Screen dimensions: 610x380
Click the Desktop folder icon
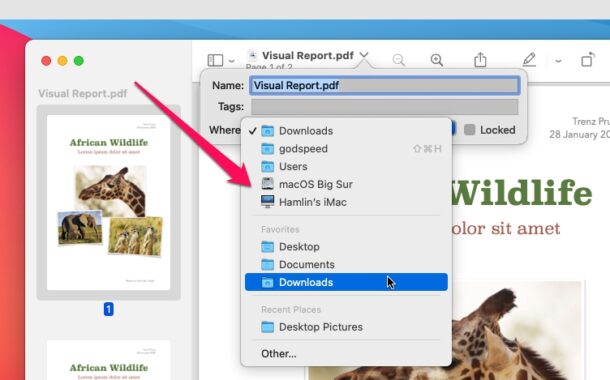[x=267, y=247]
